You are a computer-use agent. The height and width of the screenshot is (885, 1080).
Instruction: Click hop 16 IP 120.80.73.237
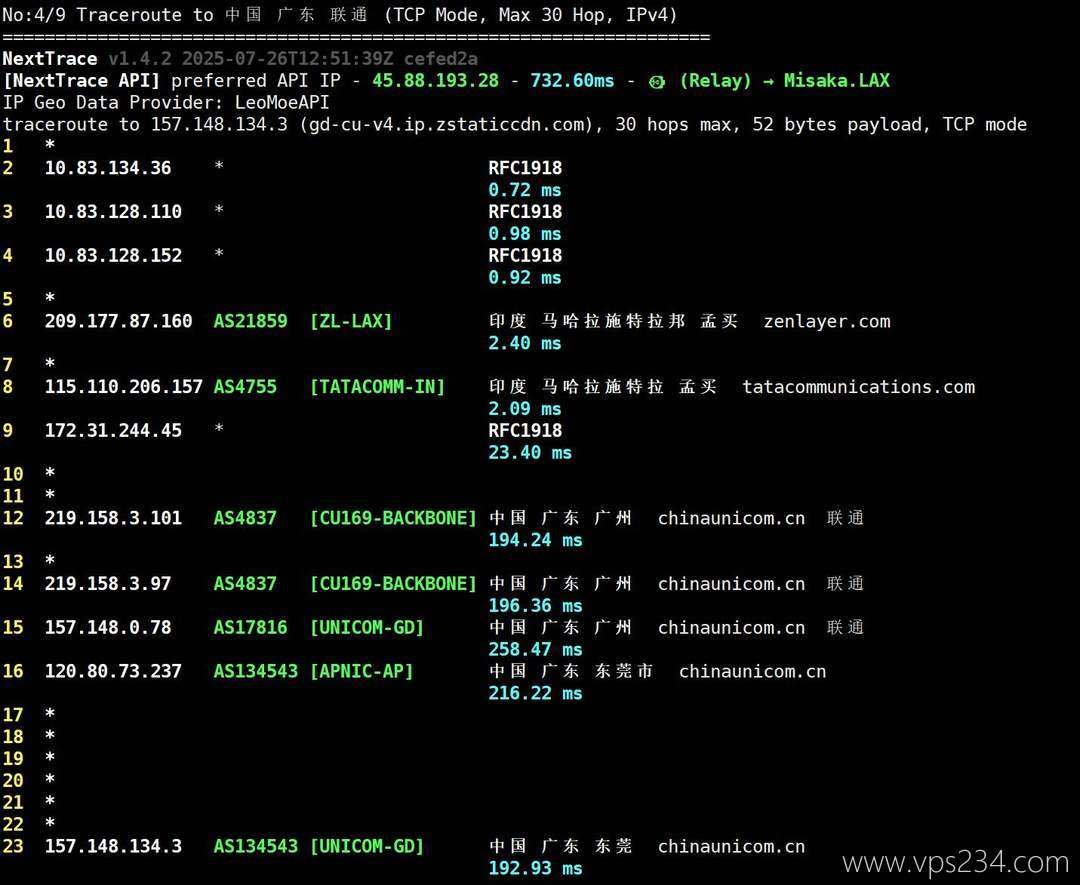[113, 671]
